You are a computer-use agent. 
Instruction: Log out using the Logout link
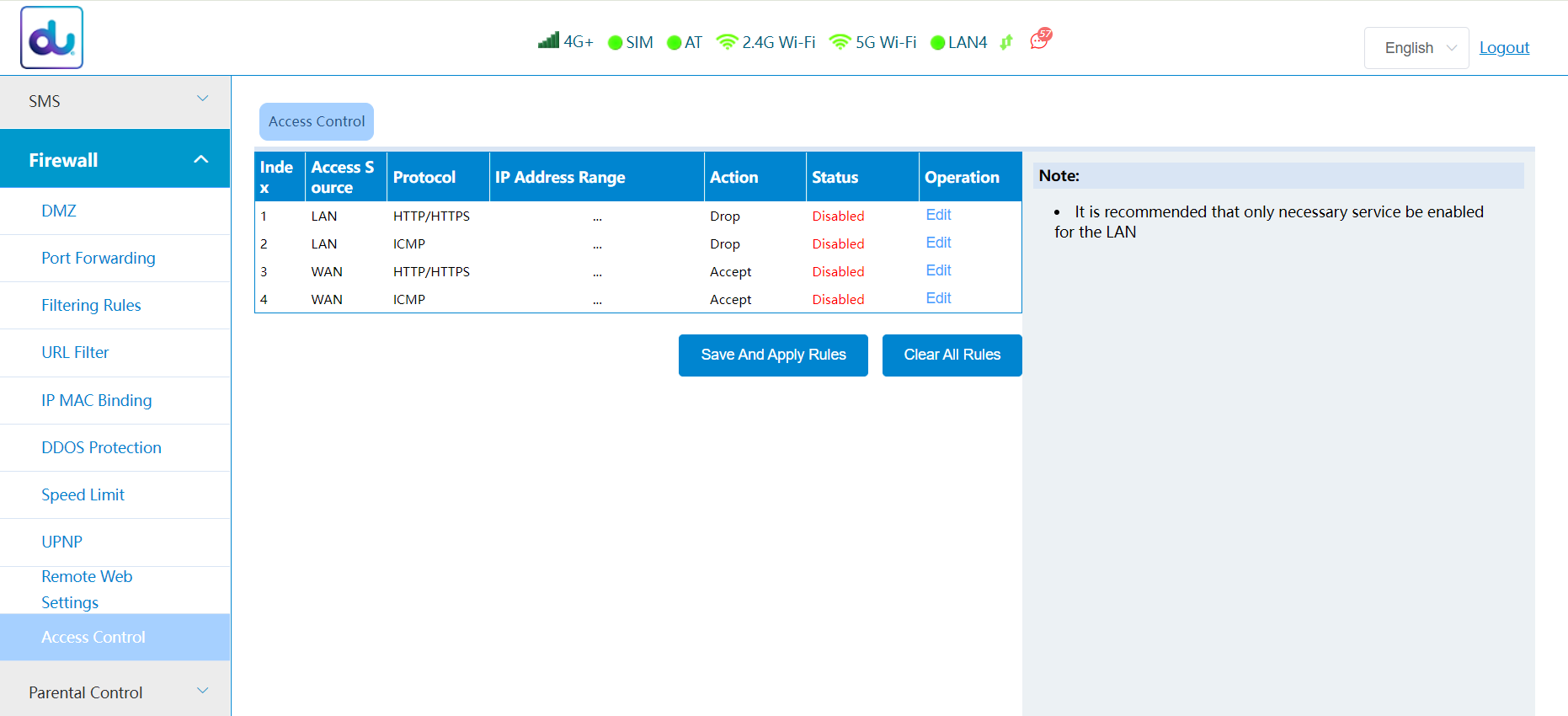(1504, 48)
